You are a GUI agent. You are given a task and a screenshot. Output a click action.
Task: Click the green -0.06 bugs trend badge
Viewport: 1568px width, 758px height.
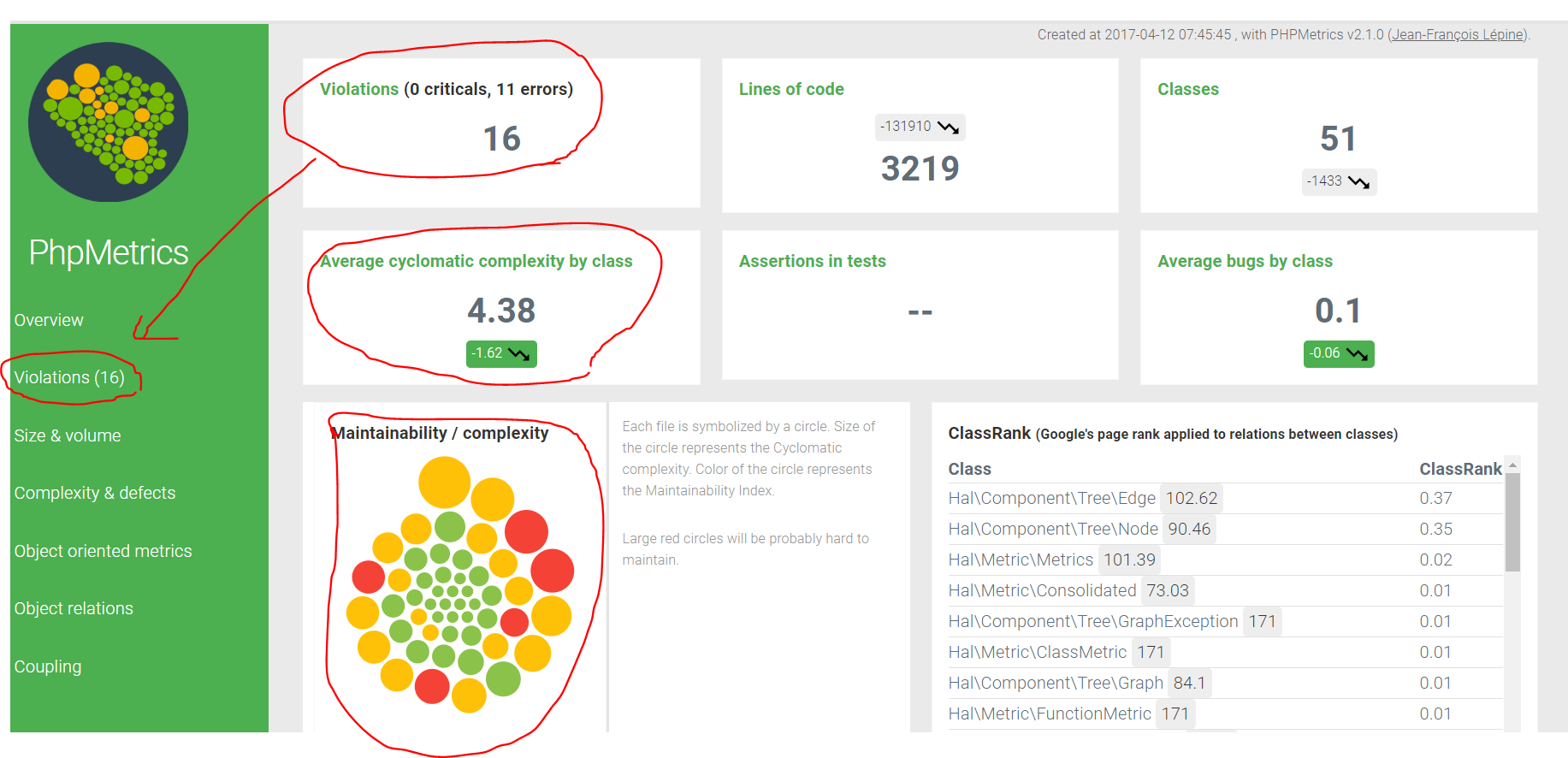1338,353
